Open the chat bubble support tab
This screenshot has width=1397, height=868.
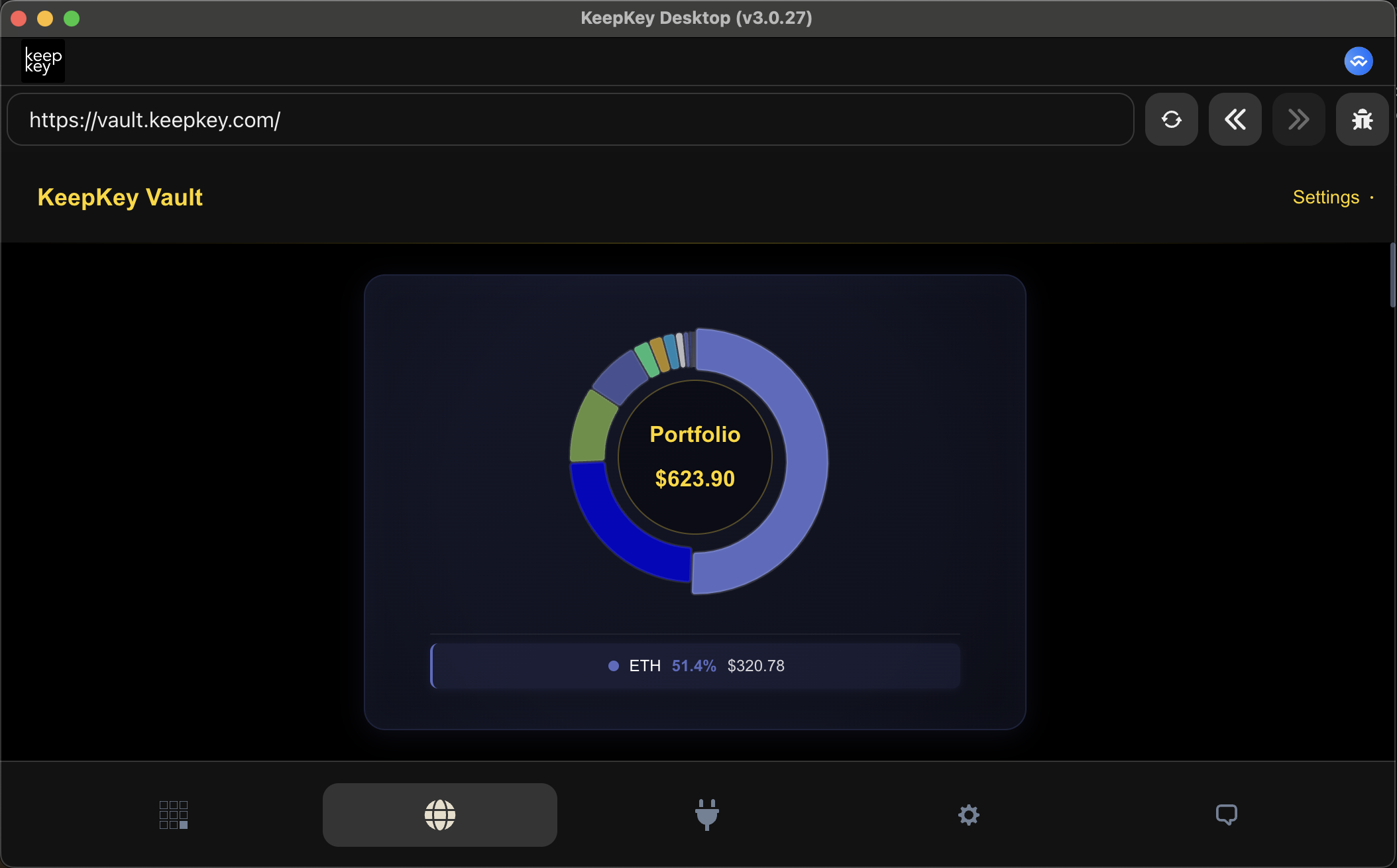tap(1227, 815)
